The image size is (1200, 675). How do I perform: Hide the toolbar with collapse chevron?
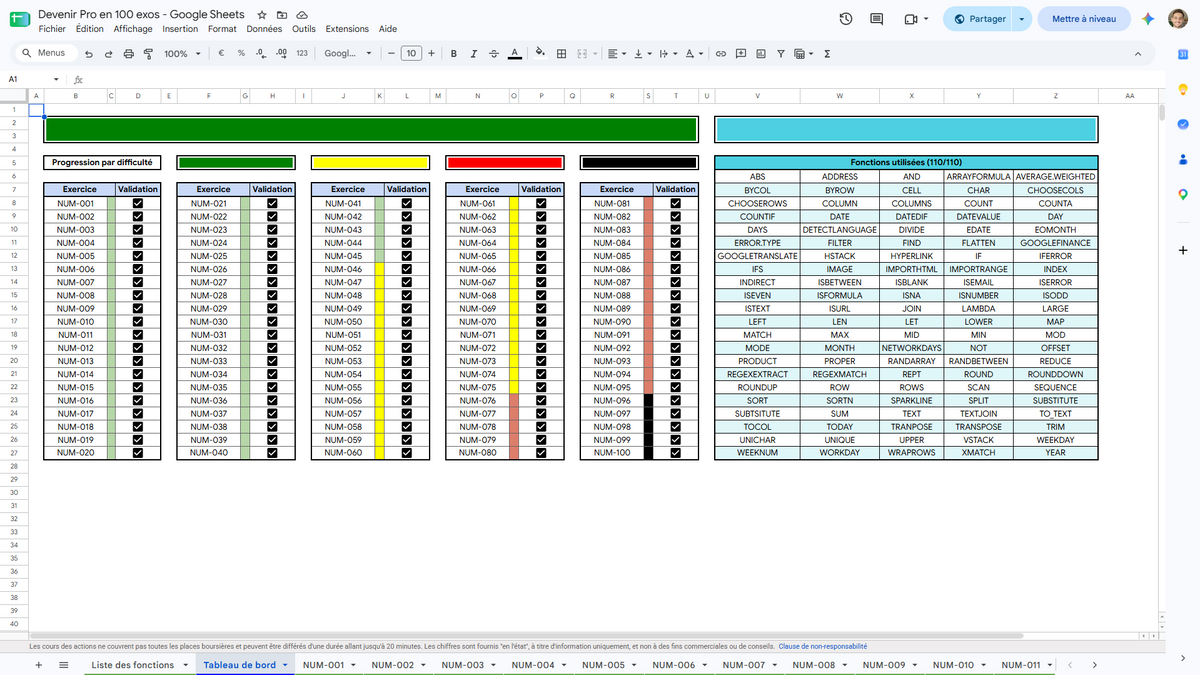1138,54
